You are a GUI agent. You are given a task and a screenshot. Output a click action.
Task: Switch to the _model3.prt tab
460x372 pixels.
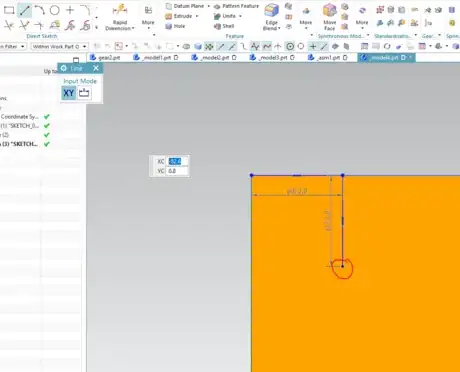272,58
